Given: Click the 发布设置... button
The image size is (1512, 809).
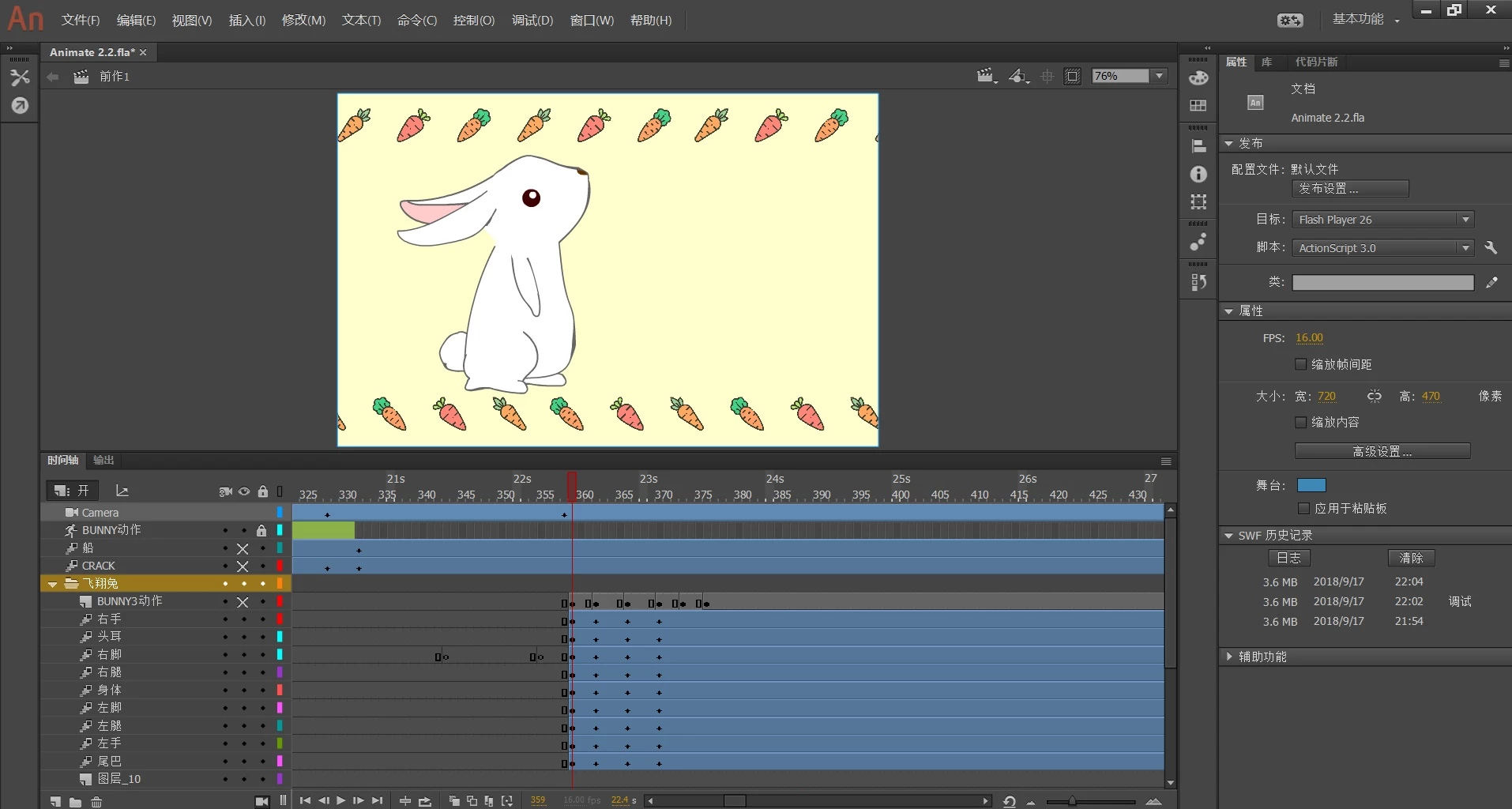Looking at the screenshot, I should click(1350, 189).
